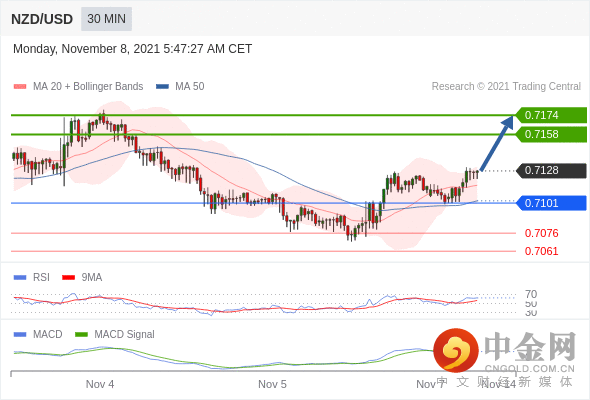The width and height of the screenshot is (590, 400).
Task: Click the 0.7076 support level value
Action: click(x=541, y=233)
